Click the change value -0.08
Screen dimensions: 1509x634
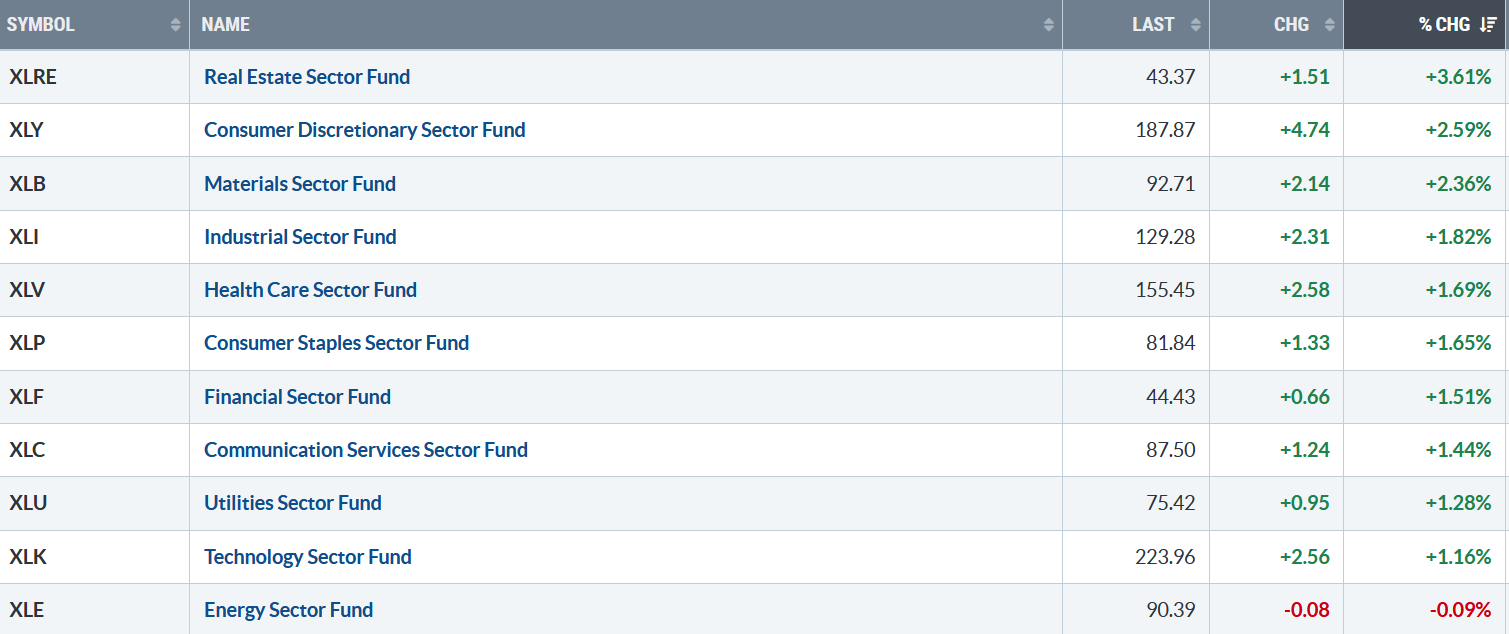click(1306, 610)
